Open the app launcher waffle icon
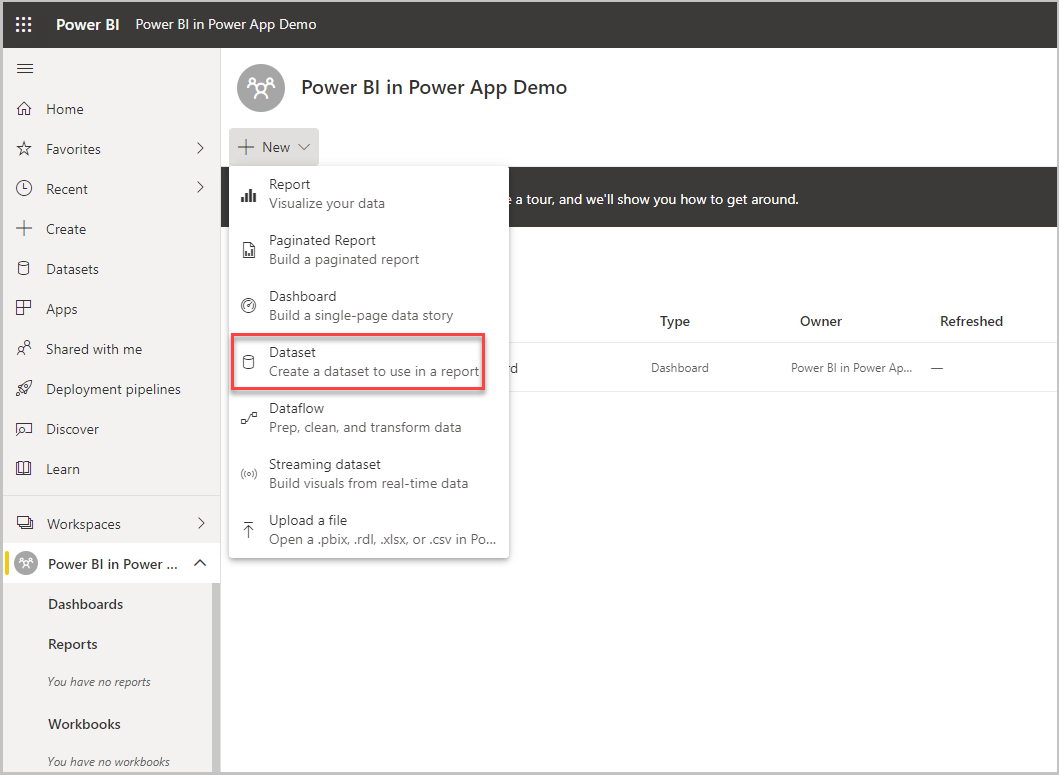Screen dimensions: 1059x775 point(24,24)
